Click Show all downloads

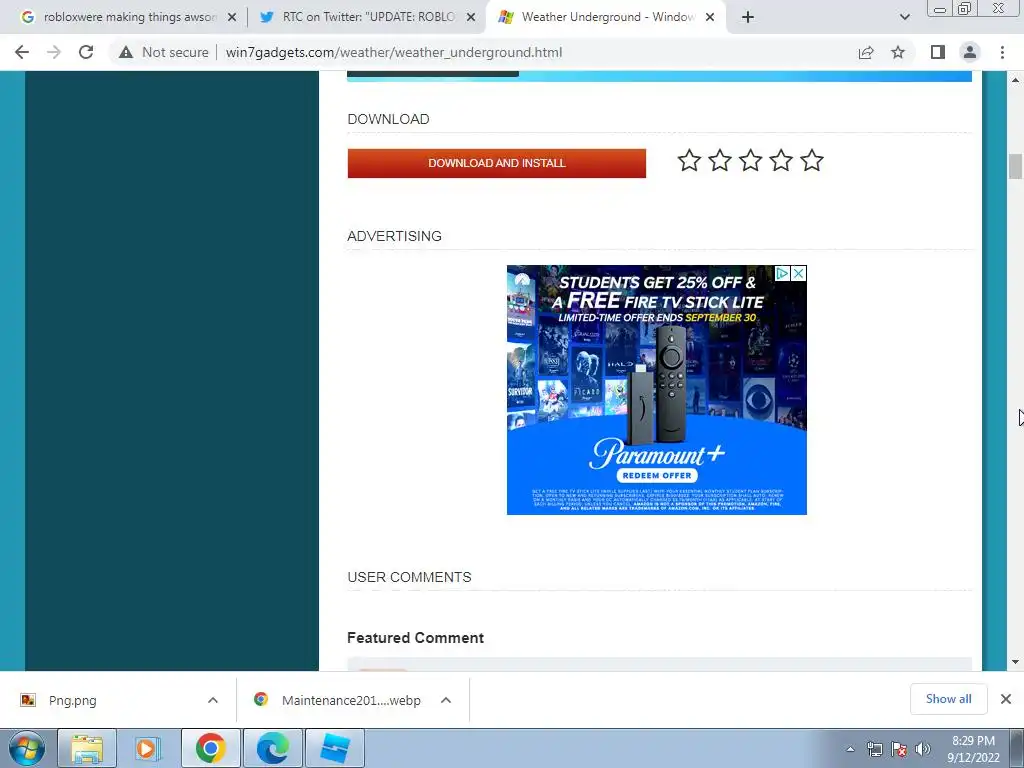pyautogui.click(x=948, y=699)
